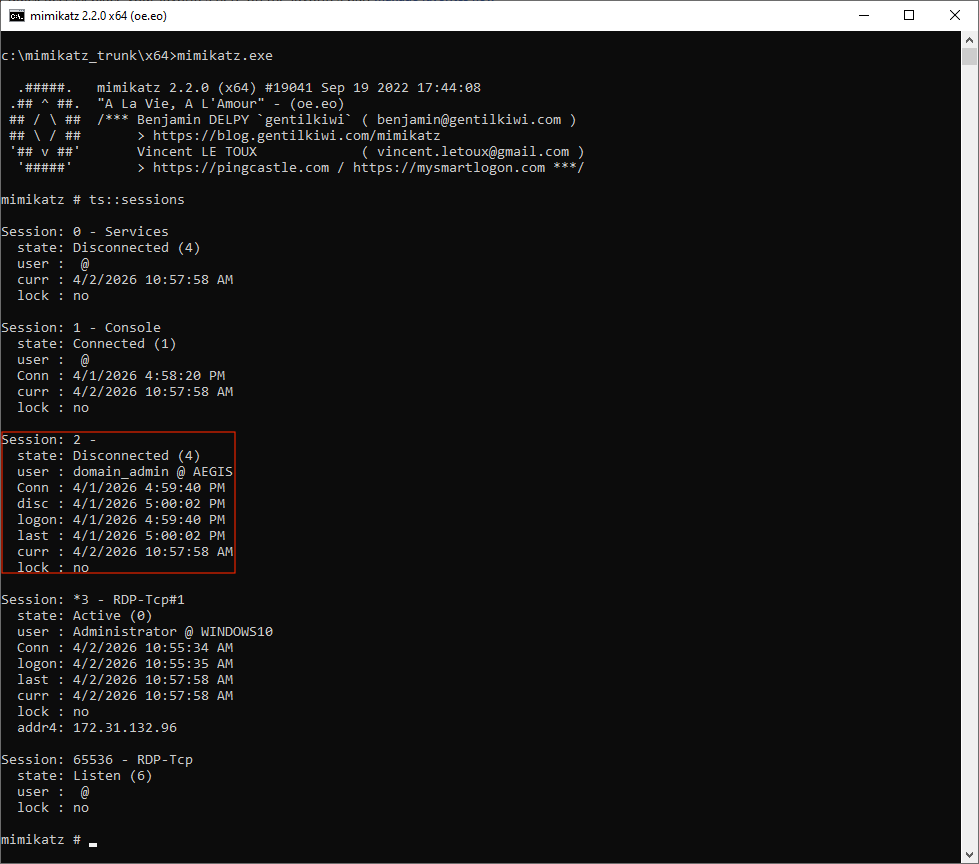Click the vertical scrollbar thumb
The width and height of the screenshot is (979, 864).
pos(969,57)
